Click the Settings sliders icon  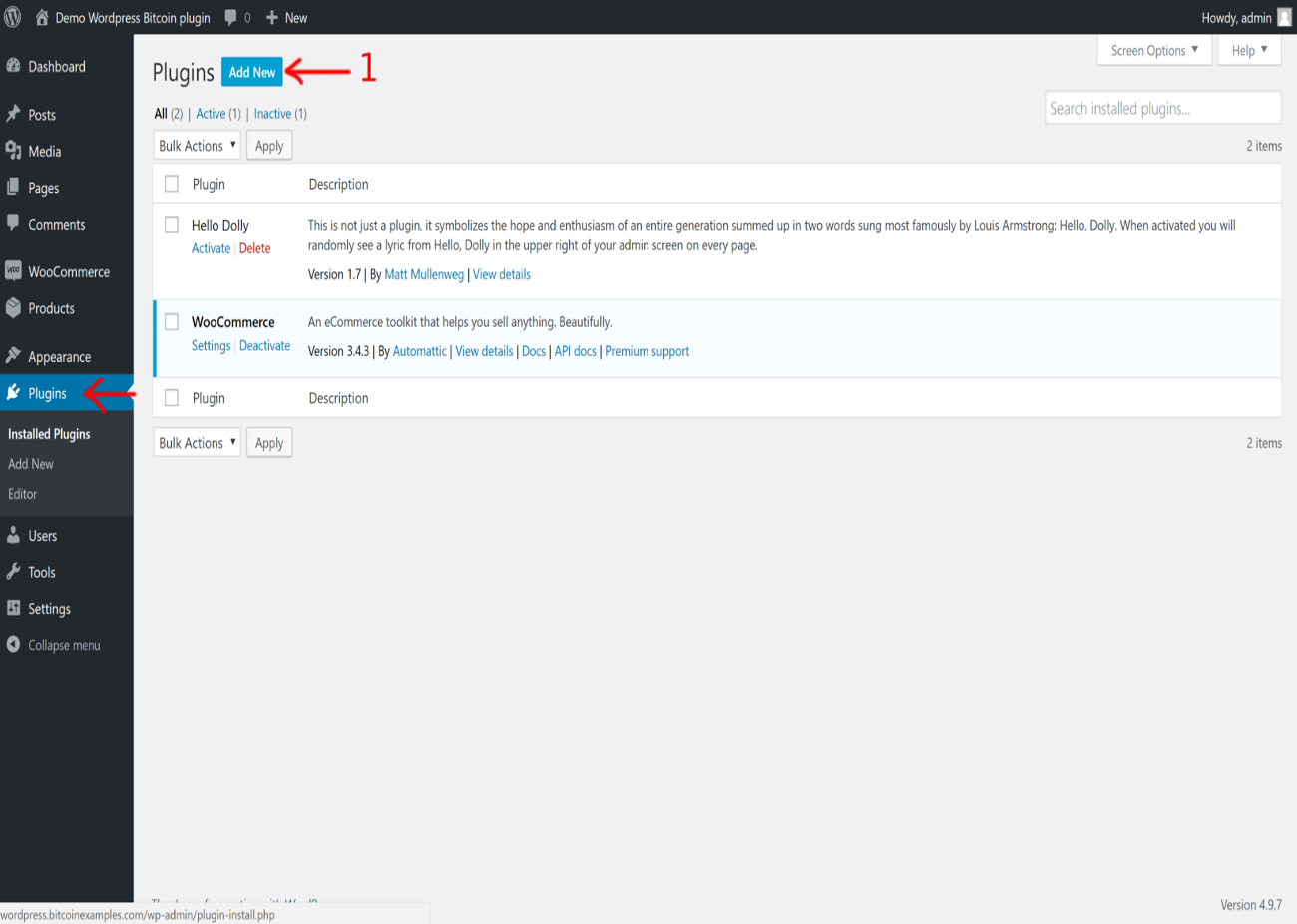13,608
